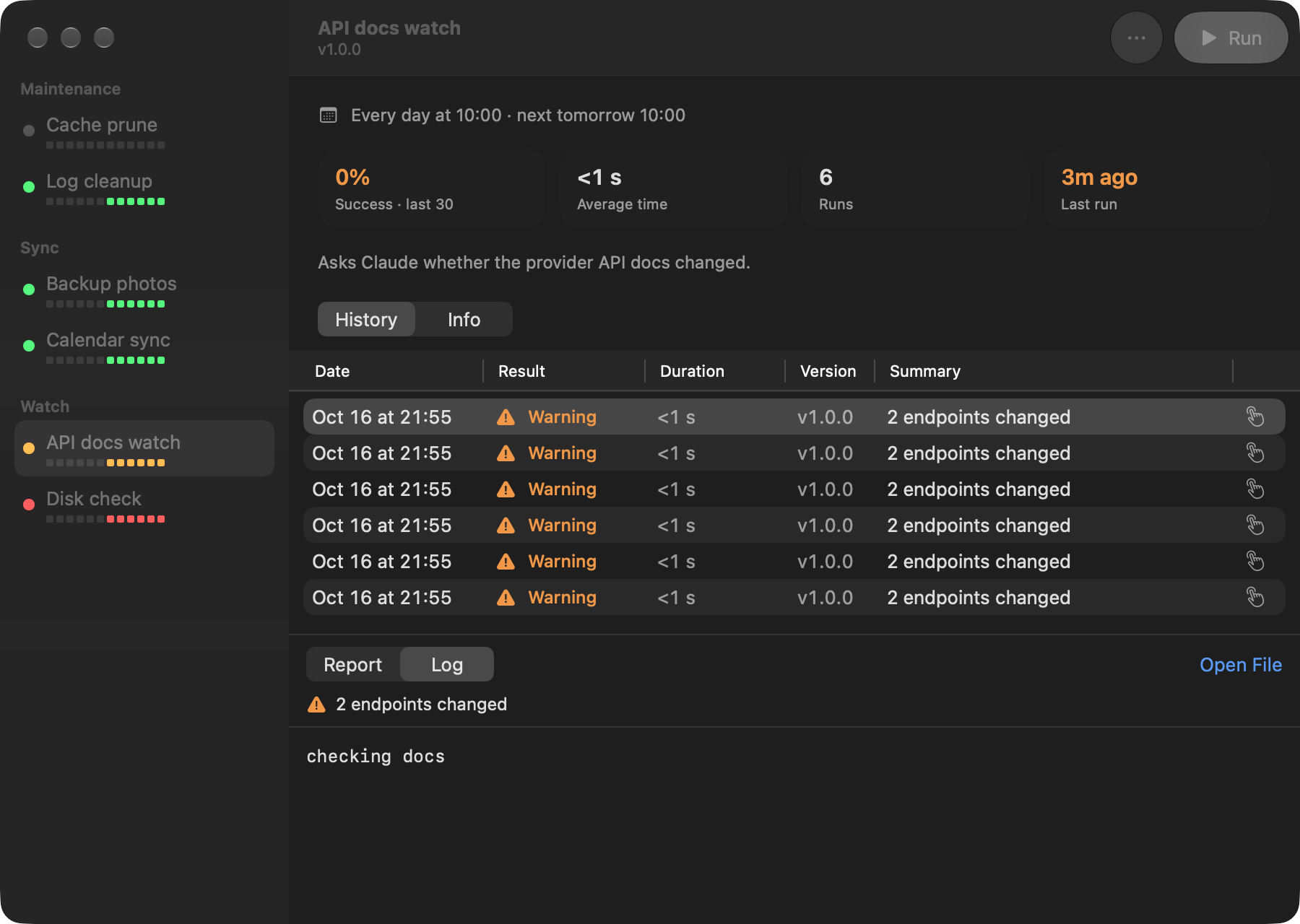Viewport: 1300px width, 924px height.
Task: Click the calendar icon beside the schedule
Action: point(329,115)
